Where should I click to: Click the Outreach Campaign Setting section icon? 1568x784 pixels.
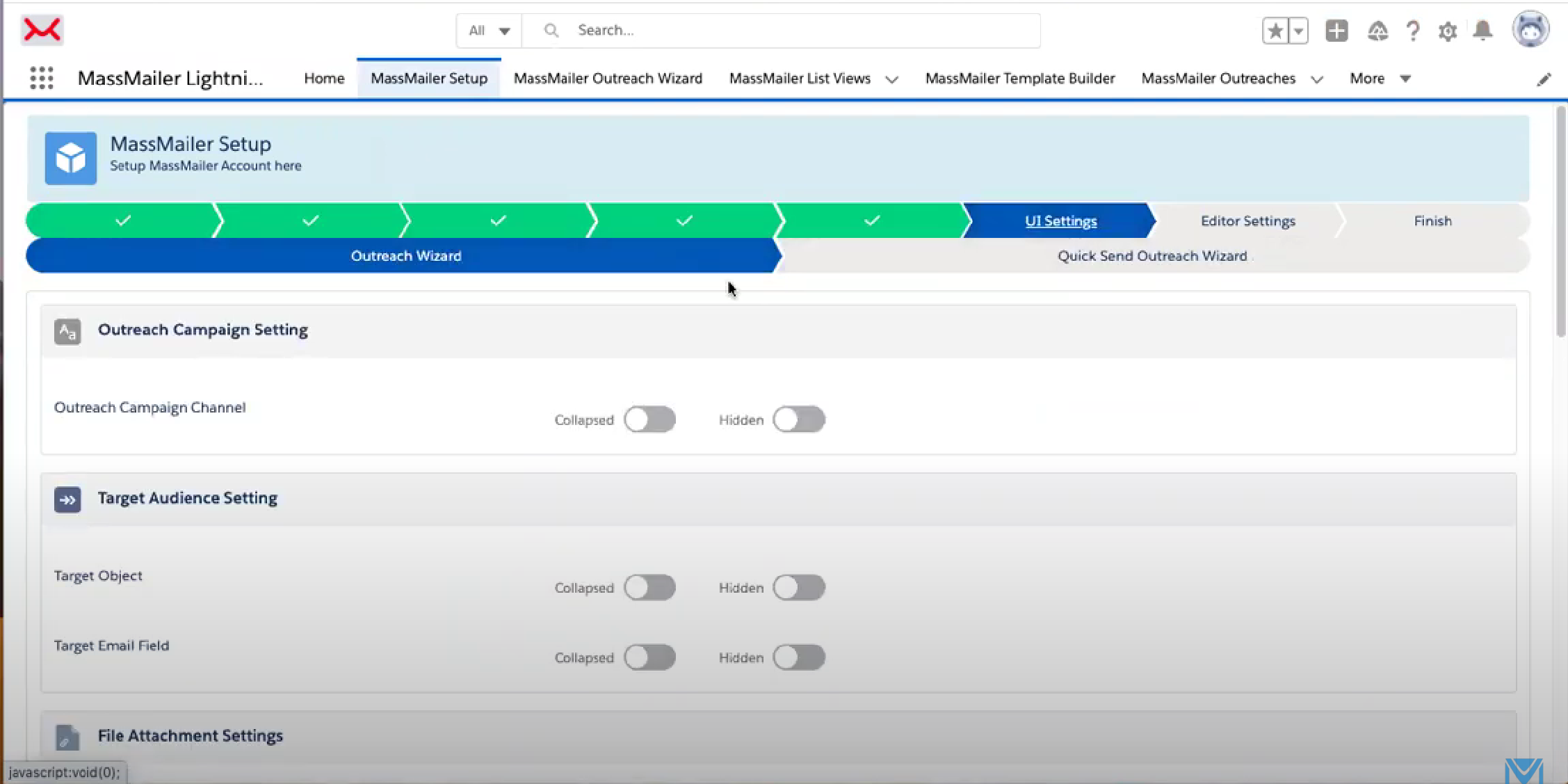(67, 332)
